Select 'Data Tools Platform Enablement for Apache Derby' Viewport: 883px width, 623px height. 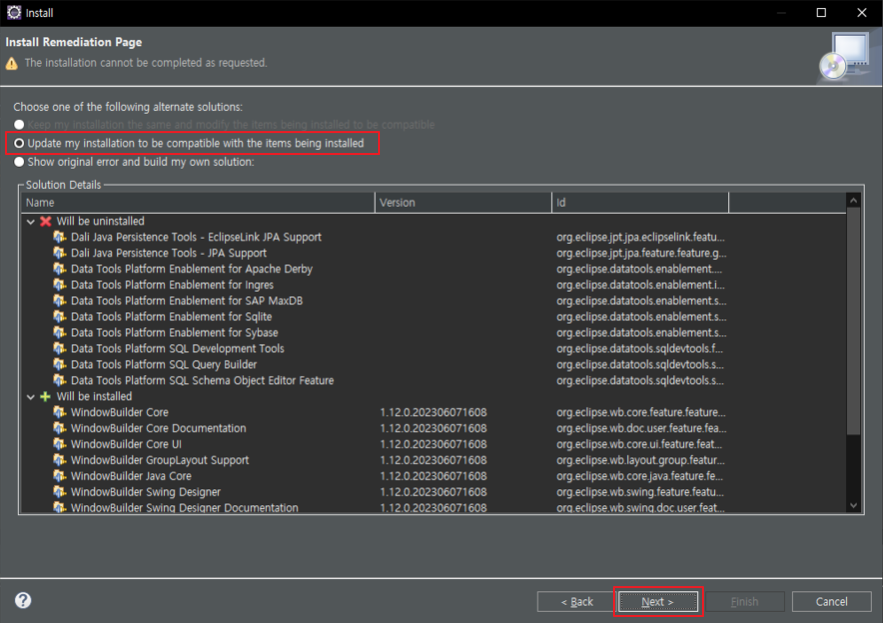191,269
